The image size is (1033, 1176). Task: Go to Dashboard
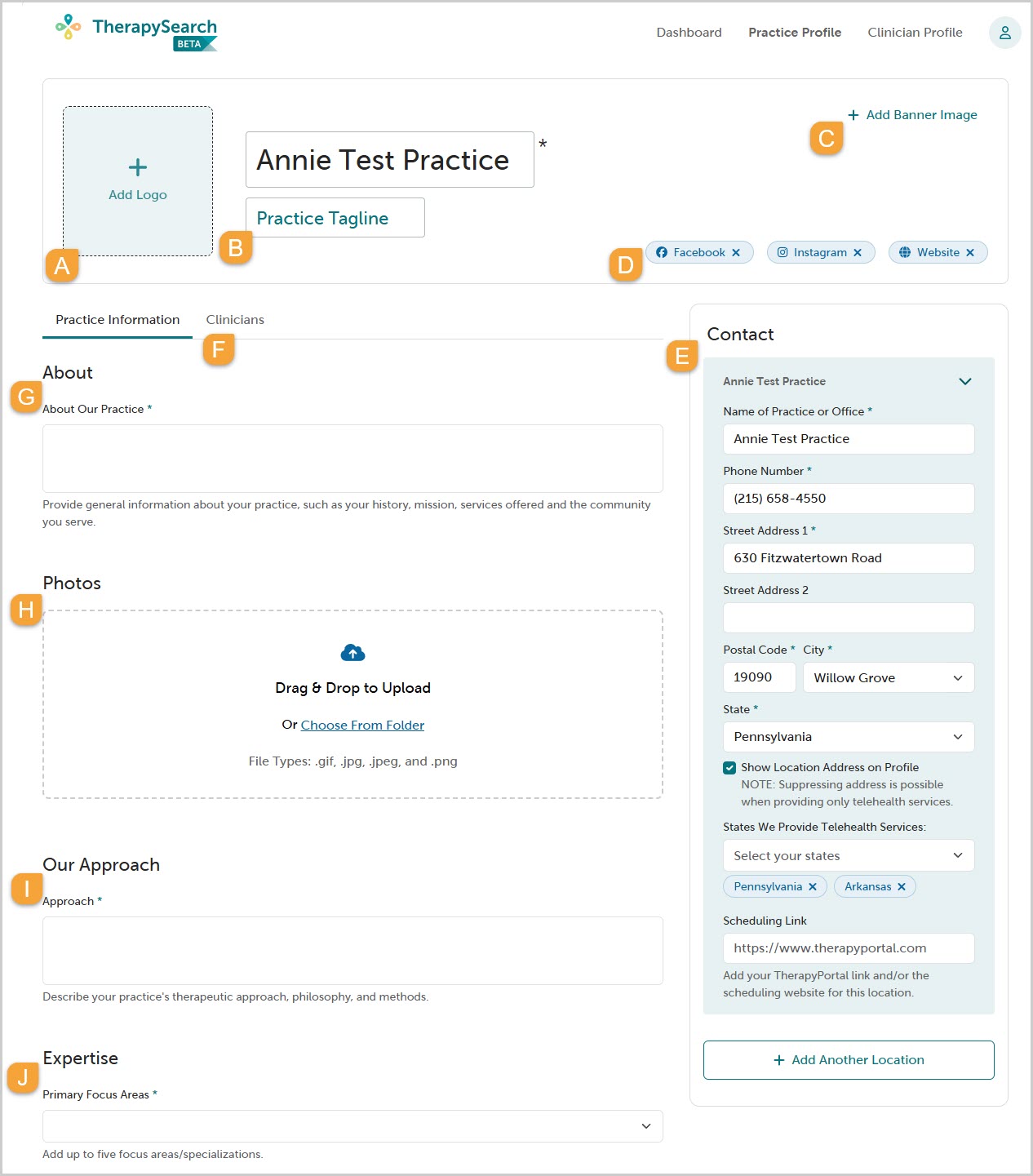click(x=689, y=33)
